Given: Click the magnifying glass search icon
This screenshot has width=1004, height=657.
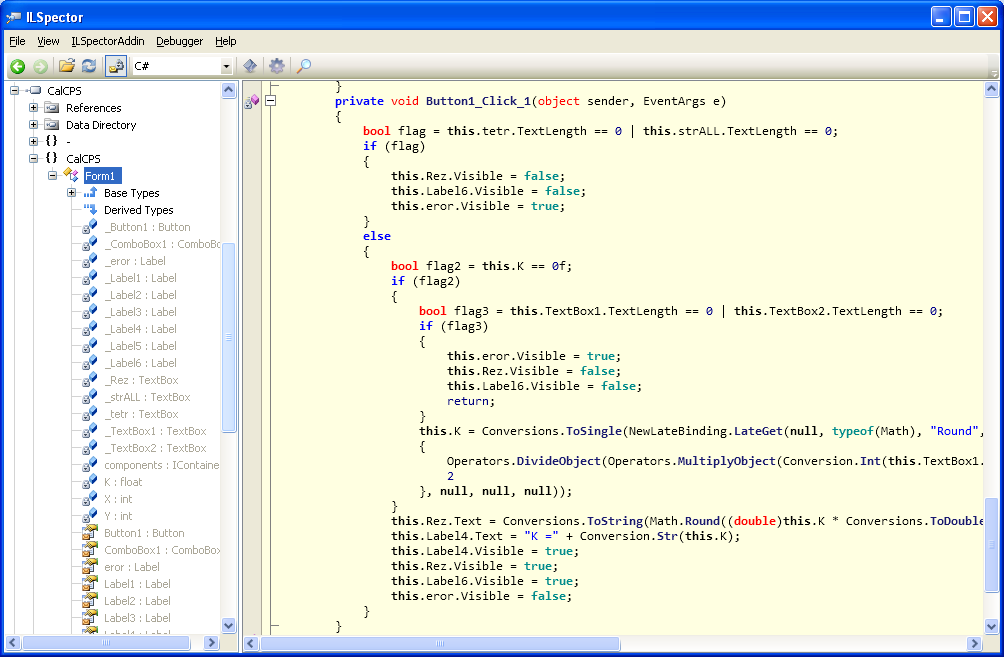Looking at the screenshot, I should [304, 65].
